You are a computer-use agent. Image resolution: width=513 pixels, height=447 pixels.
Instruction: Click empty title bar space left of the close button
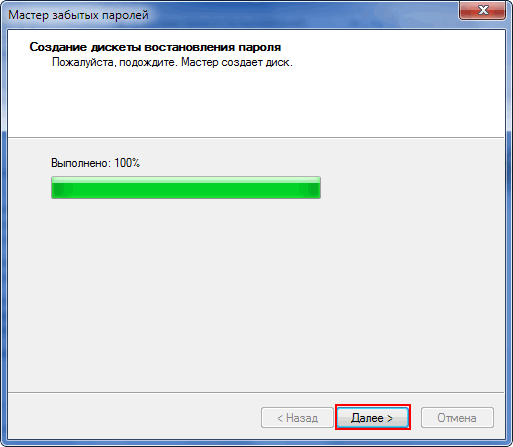300,15
